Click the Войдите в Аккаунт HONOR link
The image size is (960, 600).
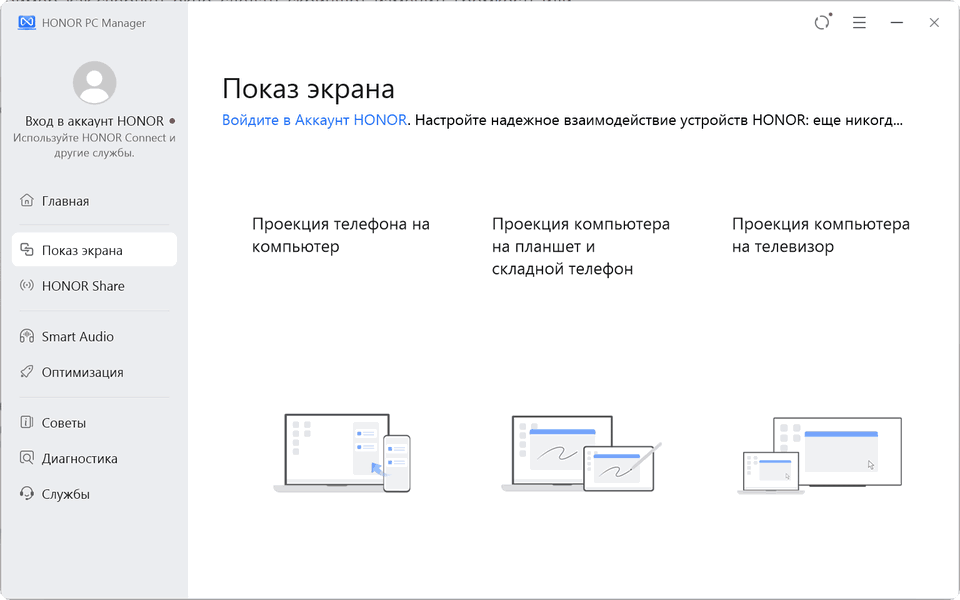click(x=314, y=120)
